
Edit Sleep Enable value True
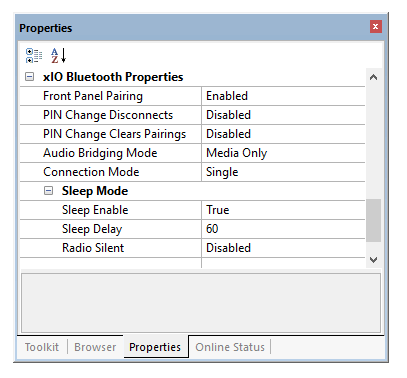point(283,210)
